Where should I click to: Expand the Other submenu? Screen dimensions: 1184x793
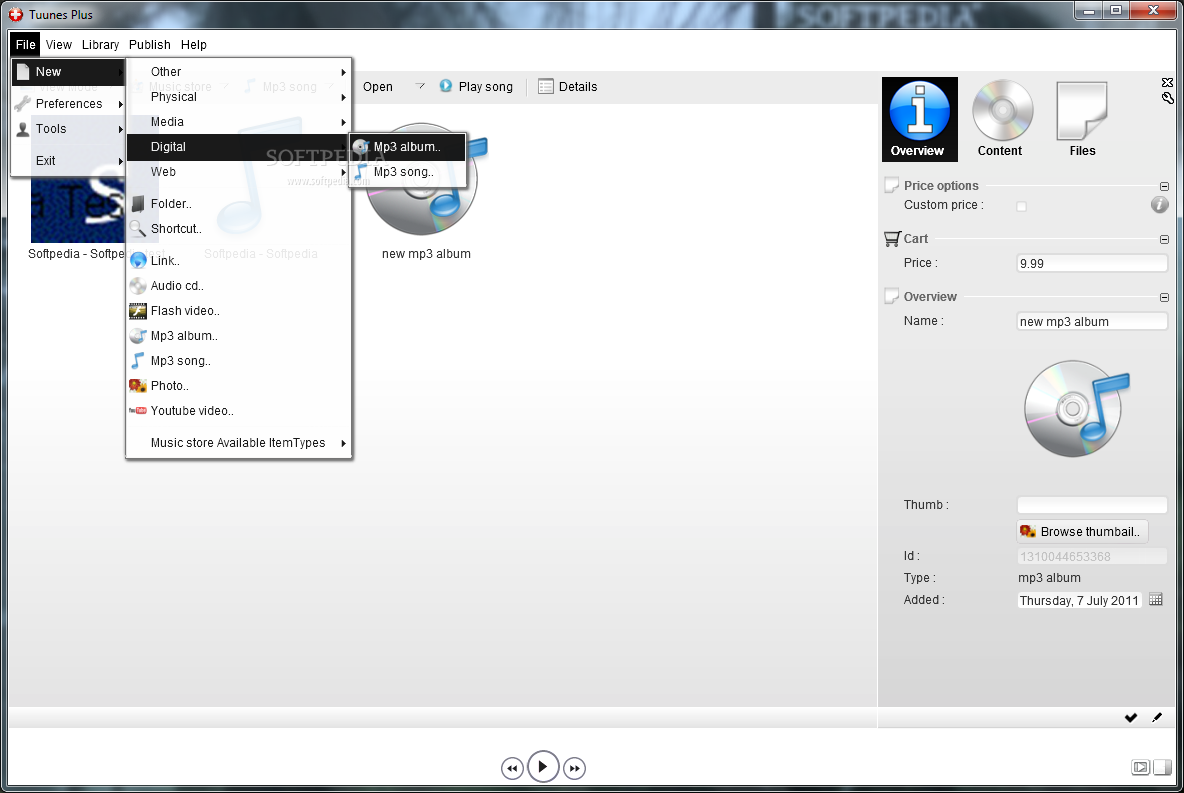(239, 72)
